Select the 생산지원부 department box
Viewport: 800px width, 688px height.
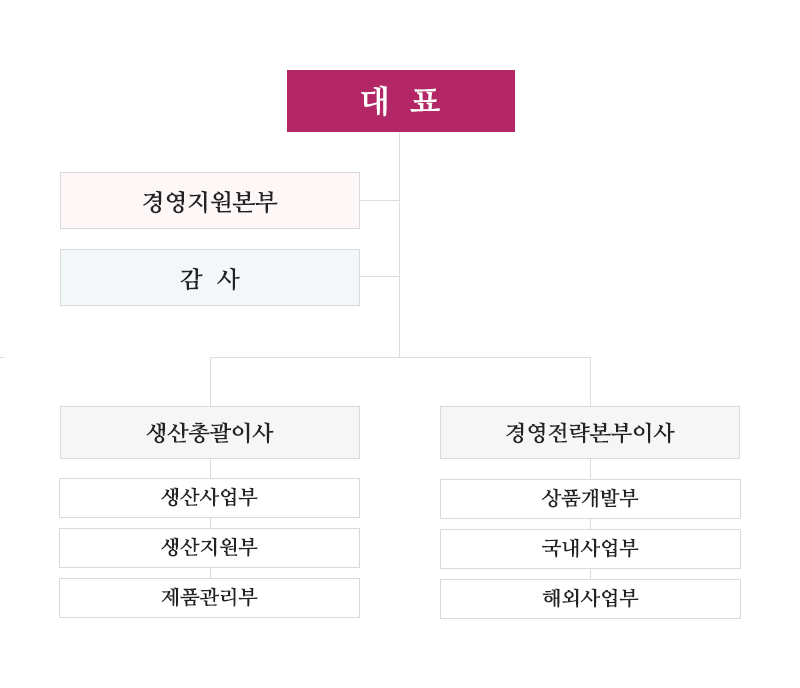[210, 548]
